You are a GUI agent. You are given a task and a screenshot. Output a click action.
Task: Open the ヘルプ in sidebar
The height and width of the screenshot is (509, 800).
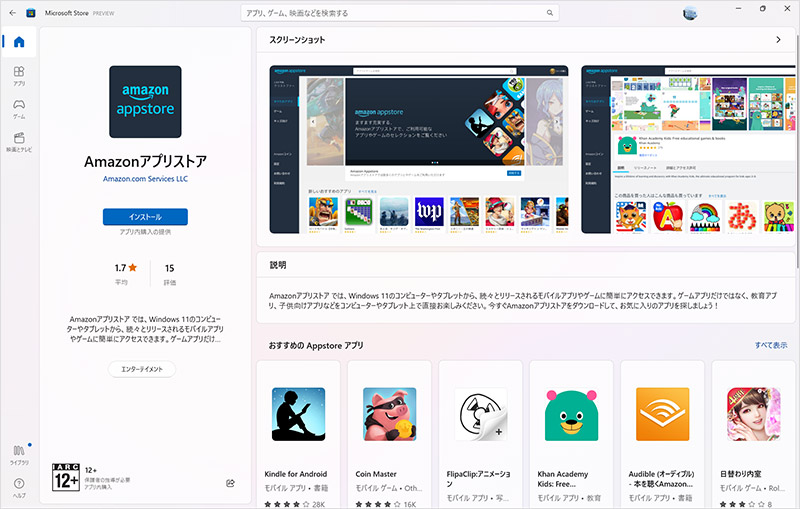click(19, 487)
